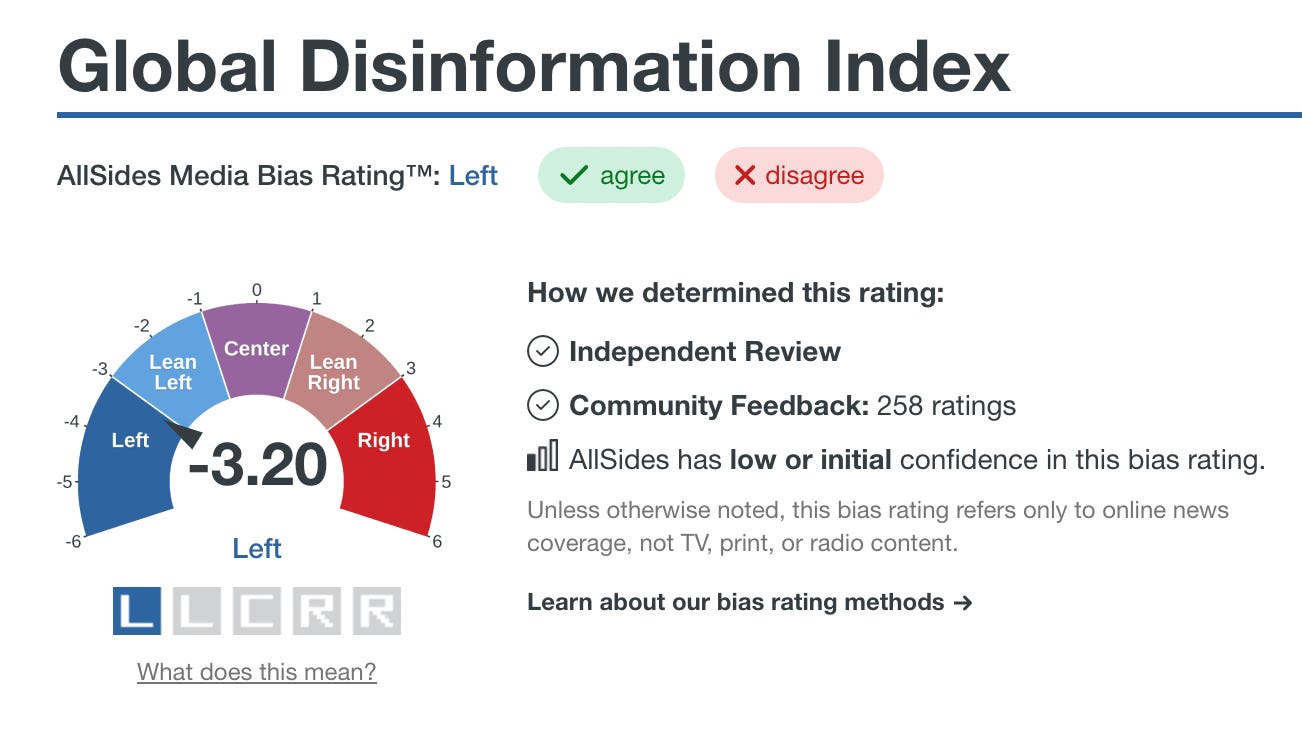Click the confidence bar chart icon
Image resolution: width=1302 pixels, height=734 pixels.
(x=542, y=458)
